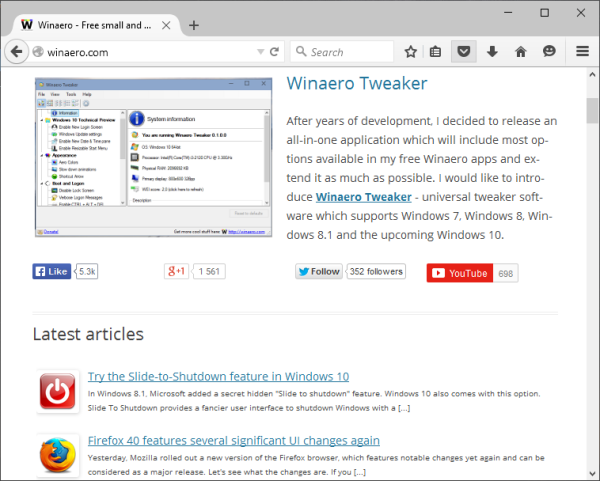Minimize the Firefox window
The height and width of the screenshot is (481, 600).
(508, 13)
